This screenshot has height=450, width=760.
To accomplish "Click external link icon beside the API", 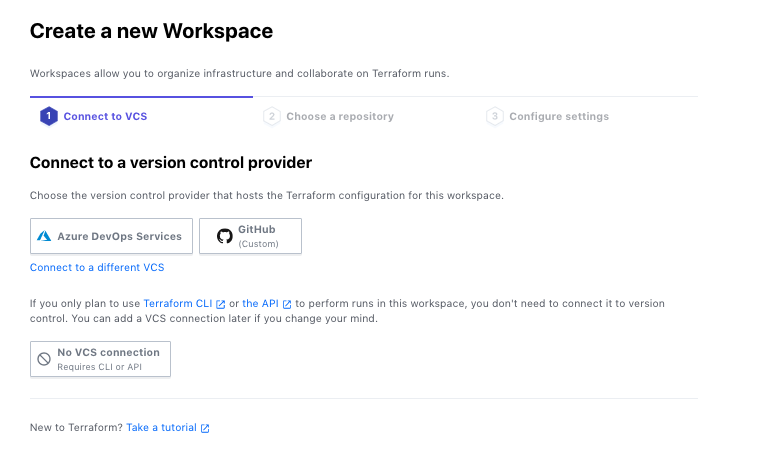I will (288, 304).
